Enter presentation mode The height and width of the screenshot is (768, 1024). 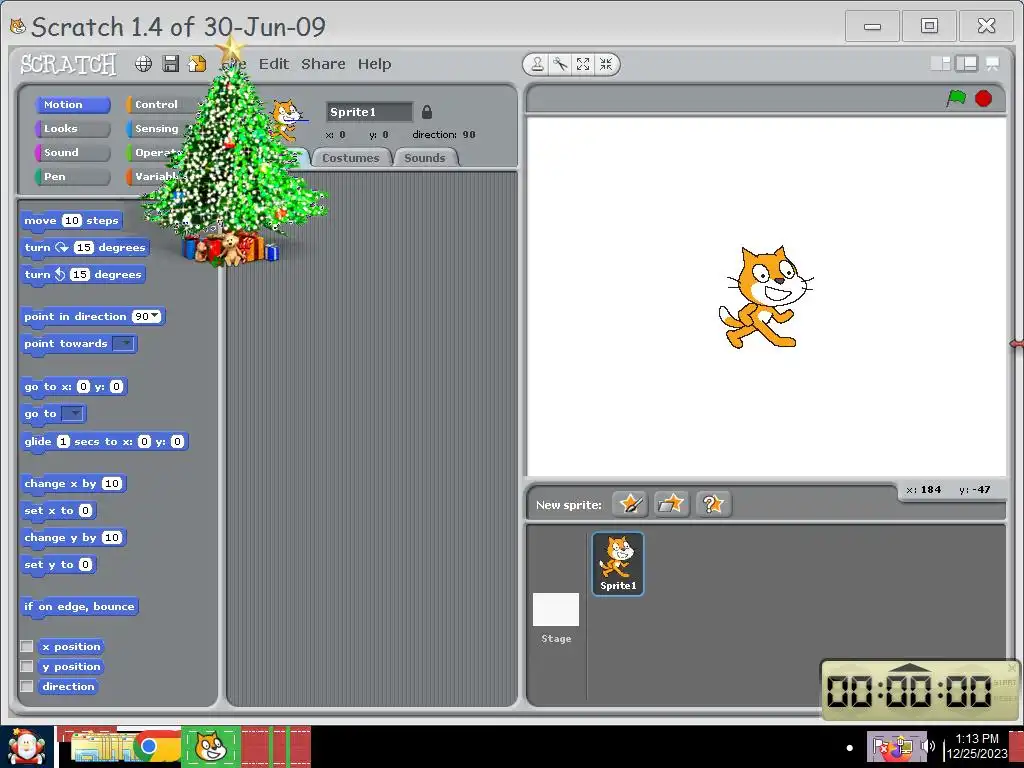pos(992,63)
